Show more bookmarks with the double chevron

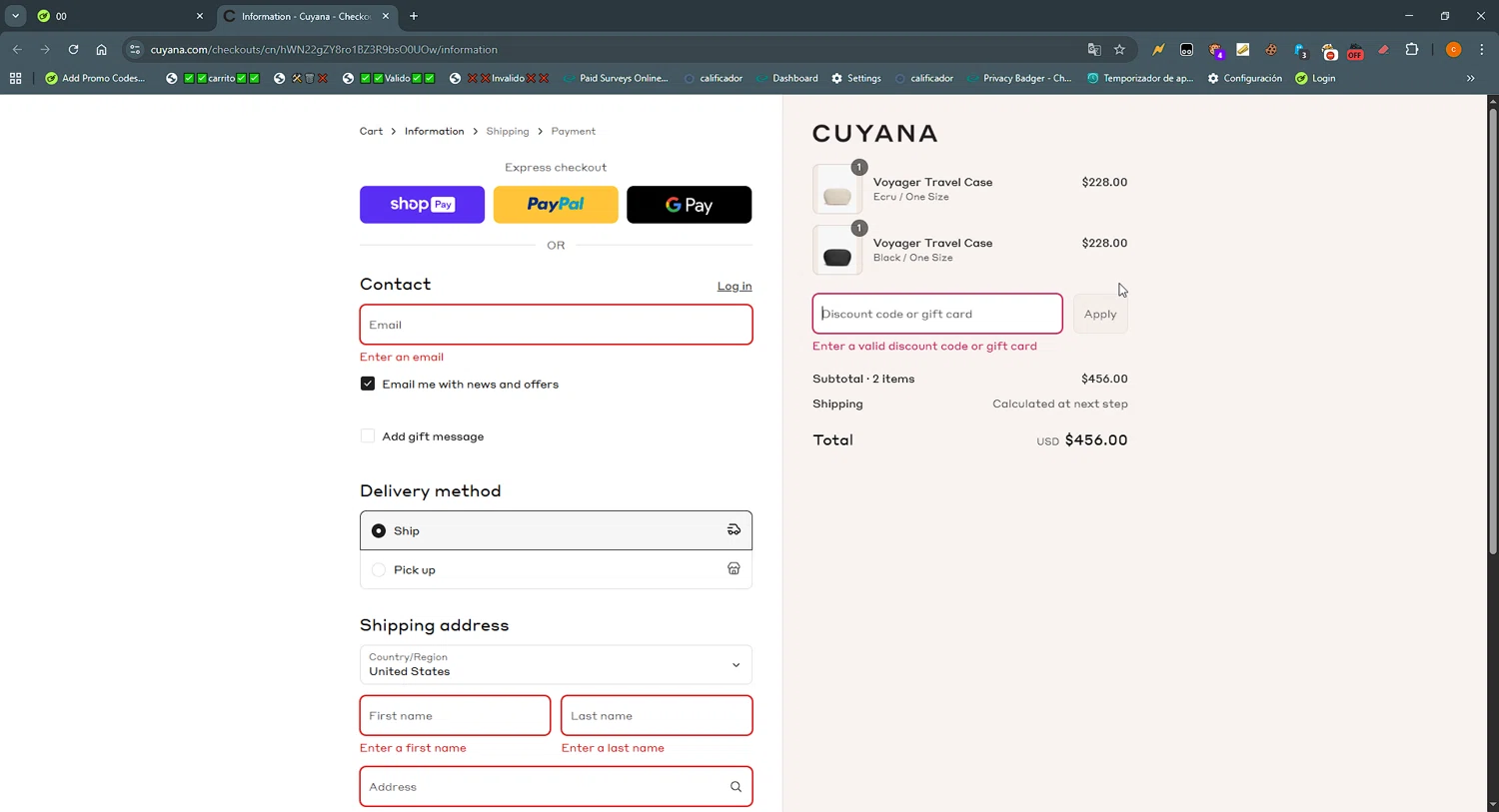(1470, 78)
